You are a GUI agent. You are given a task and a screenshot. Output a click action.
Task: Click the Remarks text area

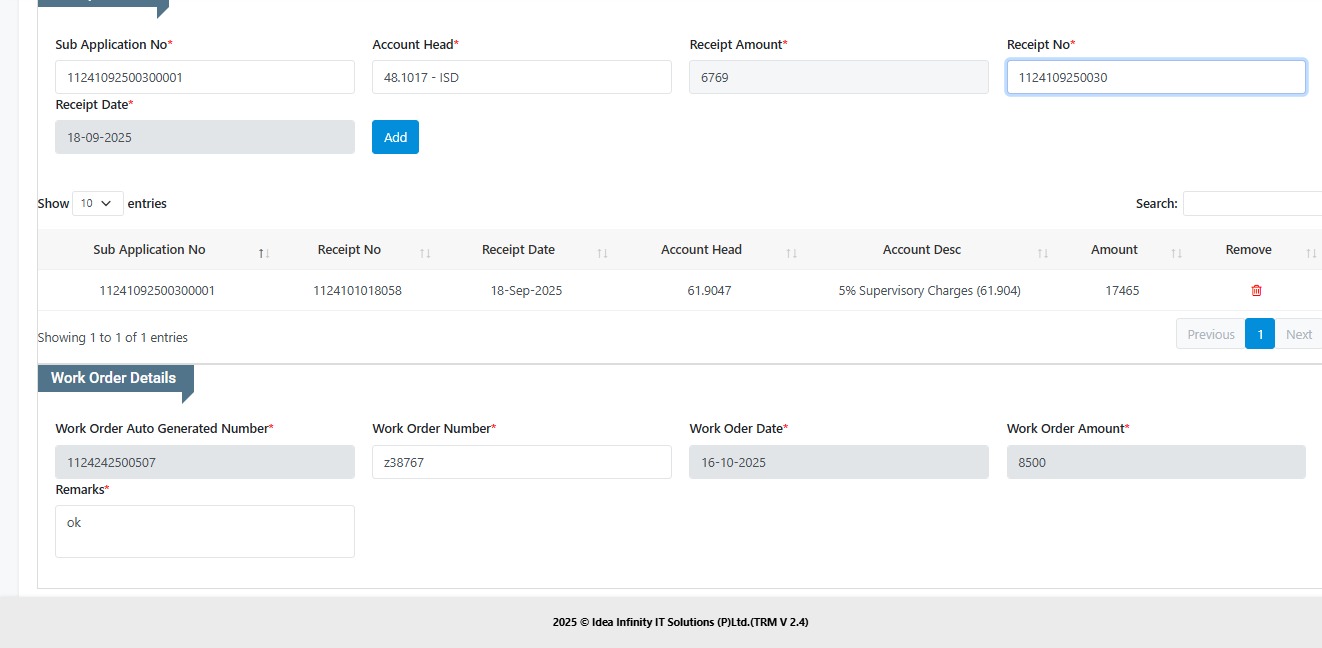coord(204,531)
